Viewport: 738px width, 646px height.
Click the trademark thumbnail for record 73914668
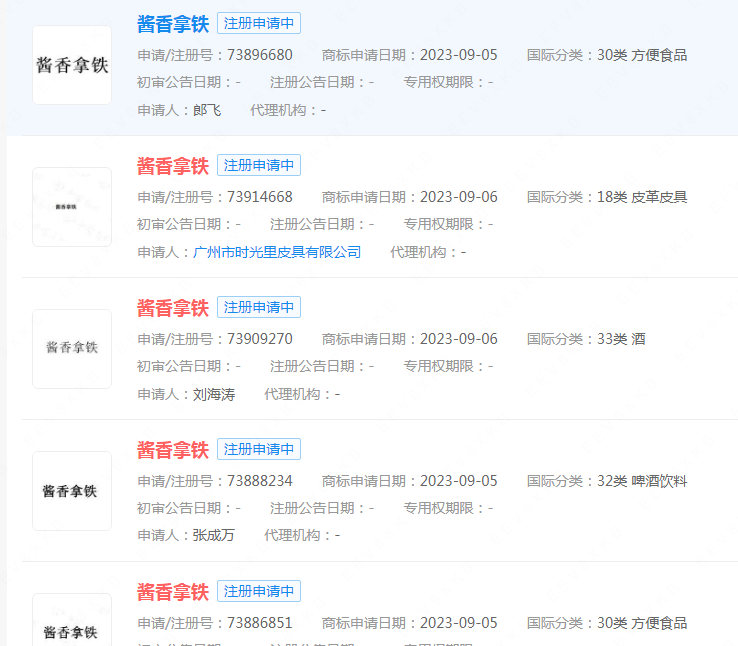(x=72, y=207)
